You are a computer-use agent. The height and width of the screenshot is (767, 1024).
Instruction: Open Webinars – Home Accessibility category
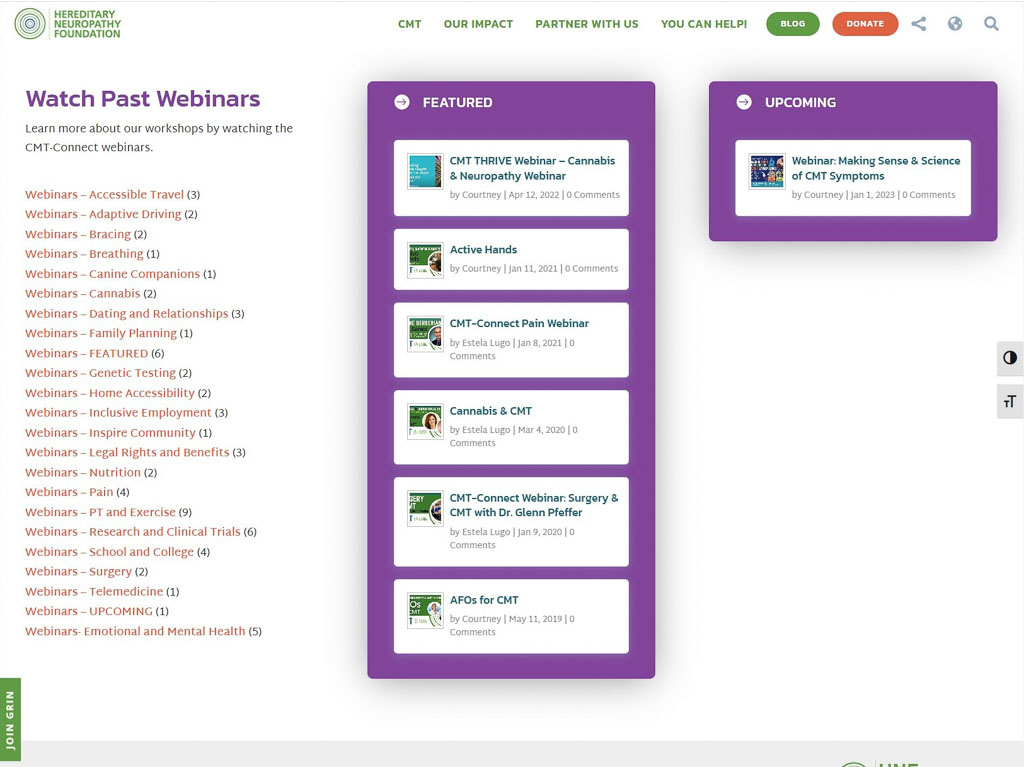[x=110, y=393]
